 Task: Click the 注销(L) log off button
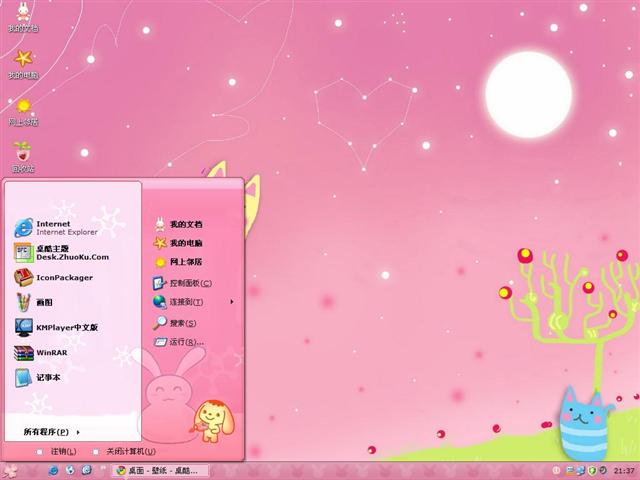[56, 451]
